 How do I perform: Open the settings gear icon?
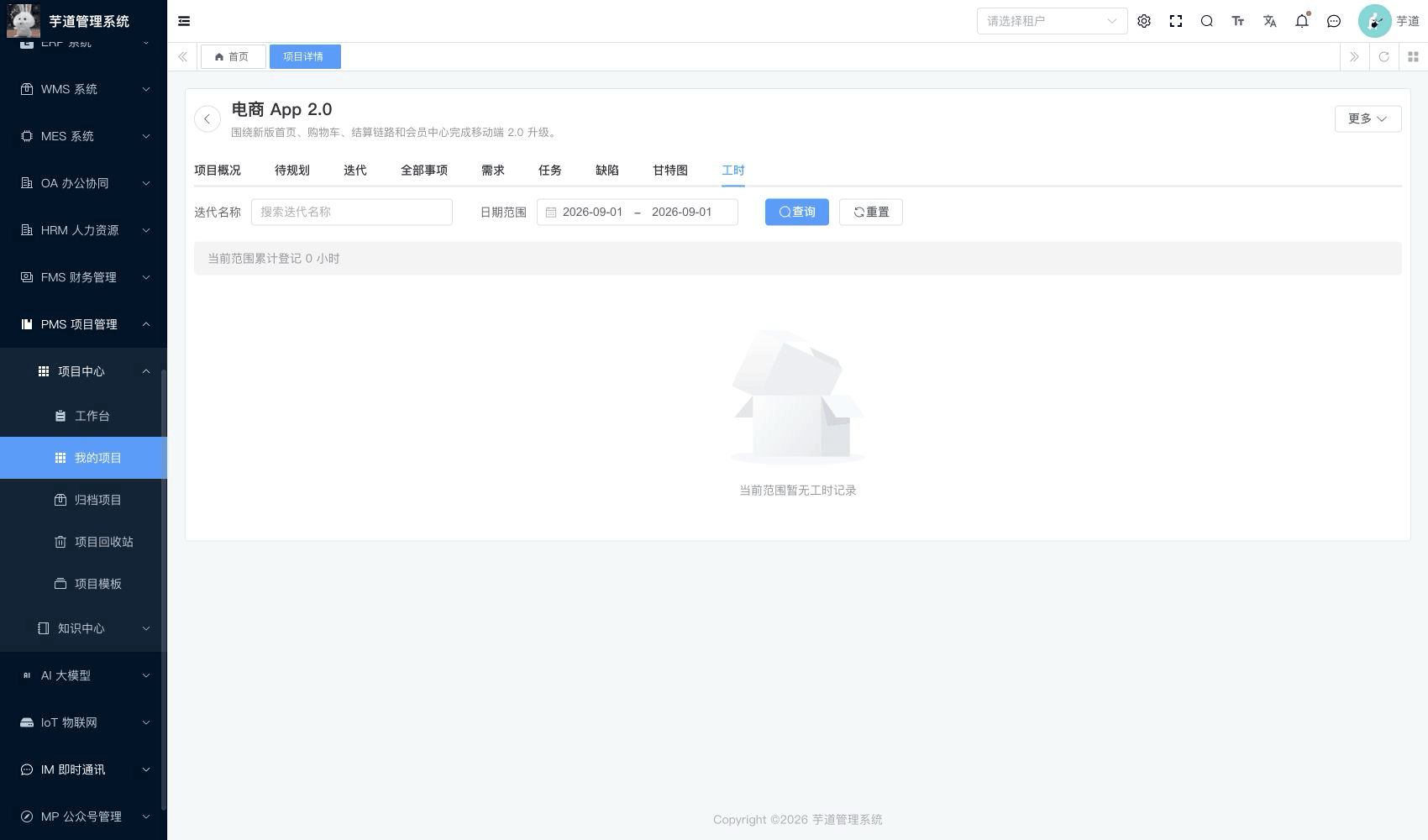pos(1144,21)
